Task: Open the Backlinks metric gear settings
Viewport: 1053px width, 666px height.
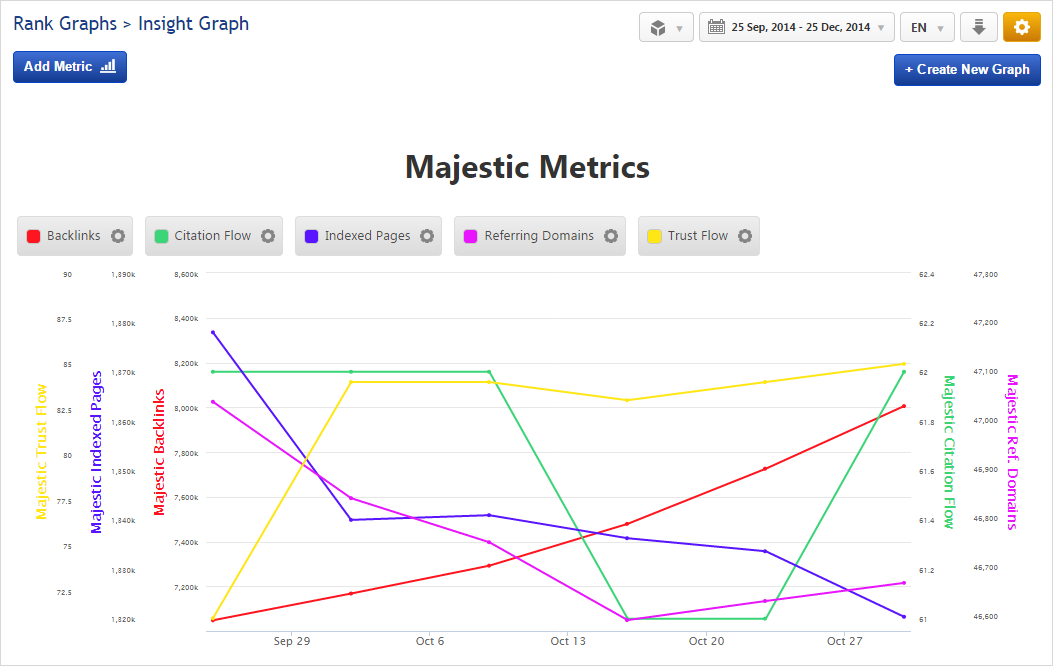Action: click(118, 236)
